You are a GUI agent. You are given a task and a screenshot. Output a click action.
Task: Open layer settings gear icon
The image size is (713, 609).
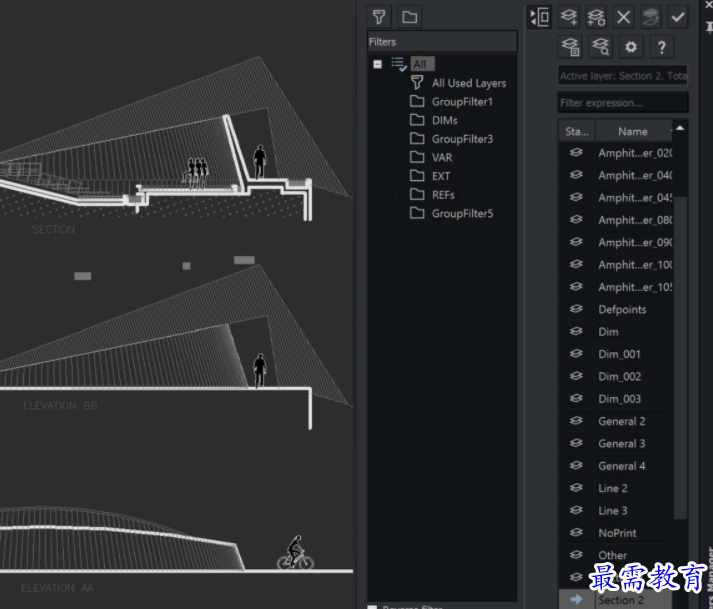631,47
